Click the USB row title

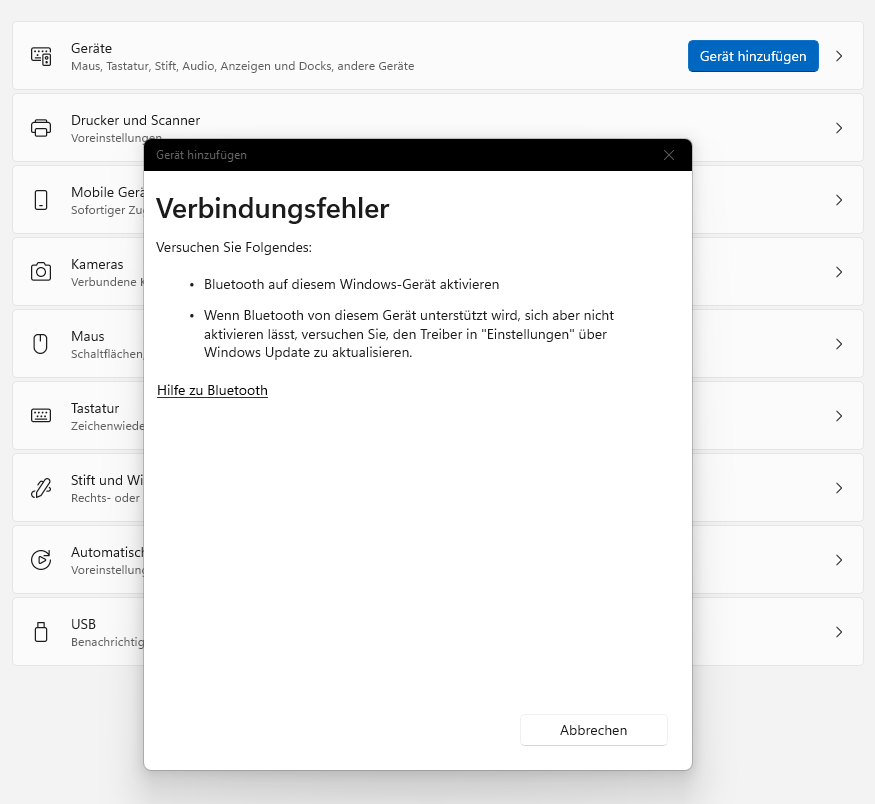pos(83,624)
